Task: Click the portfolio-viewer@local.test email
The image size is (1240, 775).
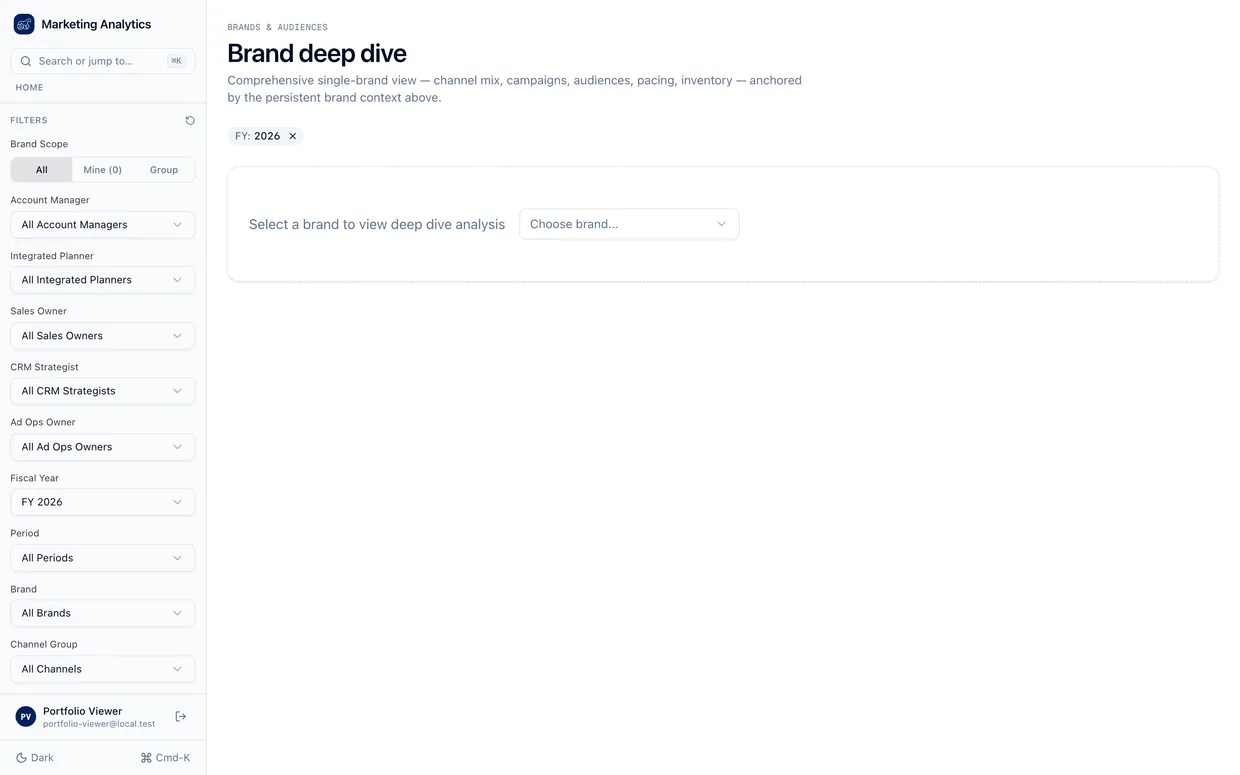Action: click(99, 724)
